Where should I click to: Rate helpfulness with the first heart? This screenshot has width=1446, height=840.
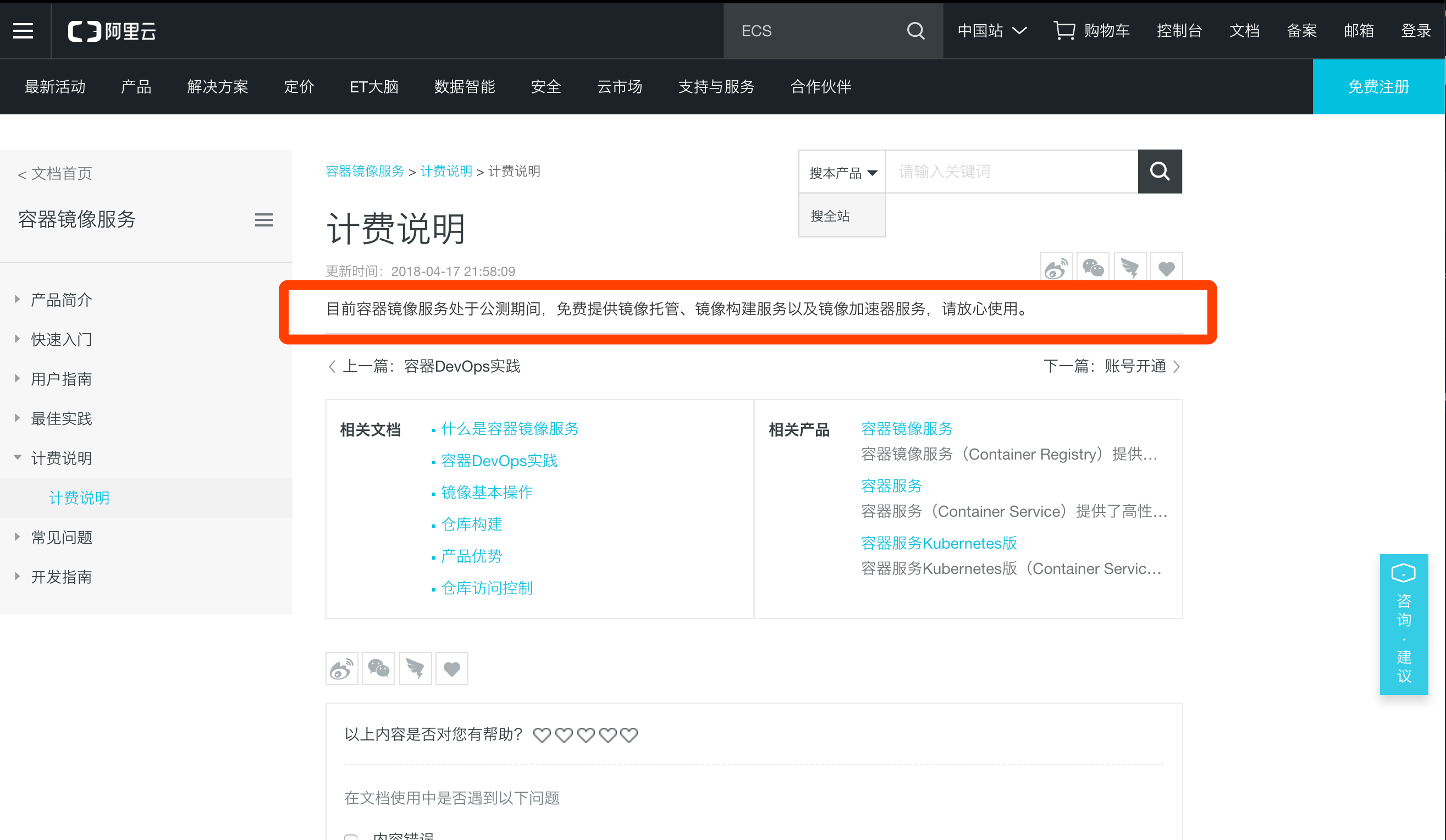[542, 735]
